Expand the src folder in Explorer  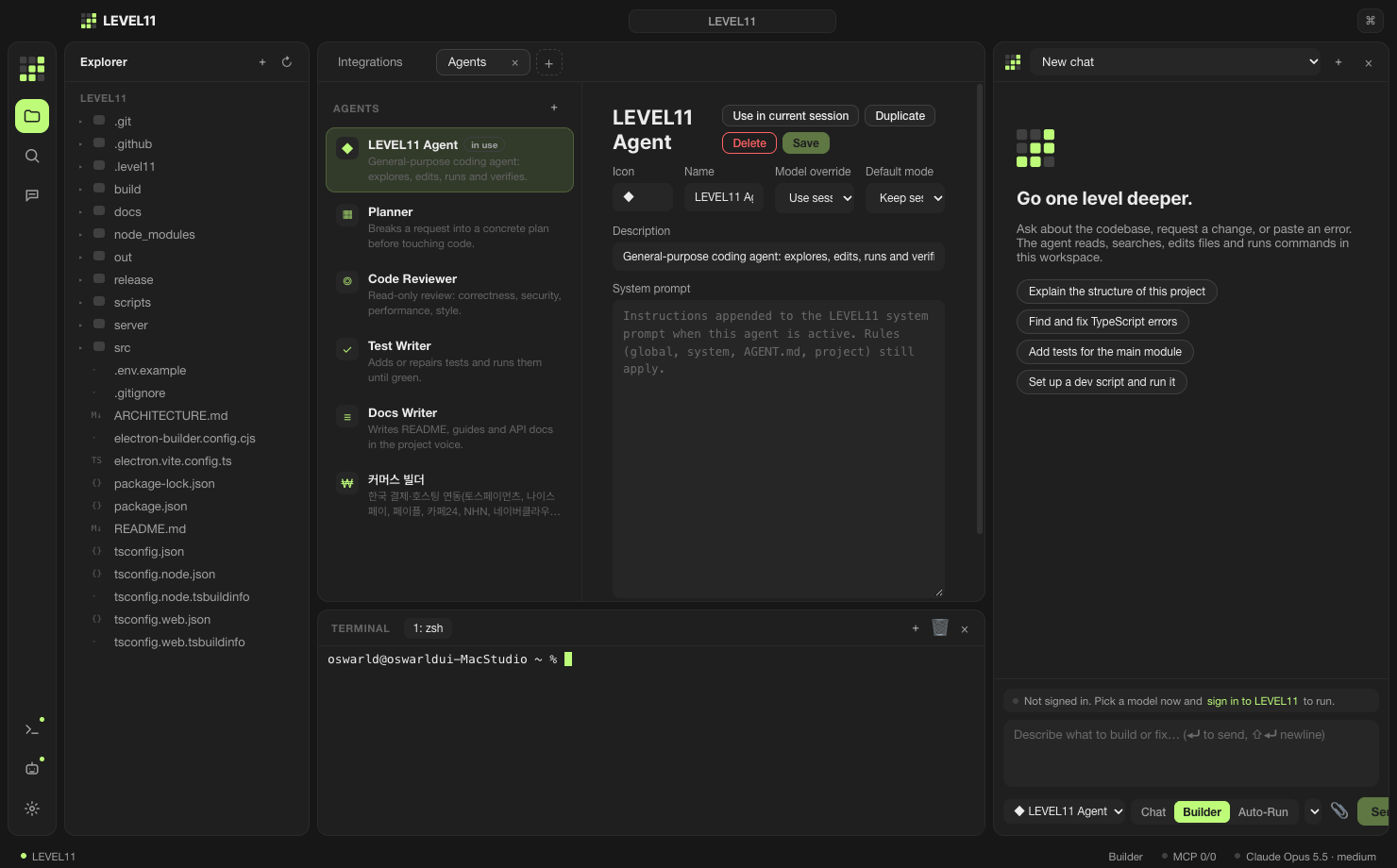(186, 348)
